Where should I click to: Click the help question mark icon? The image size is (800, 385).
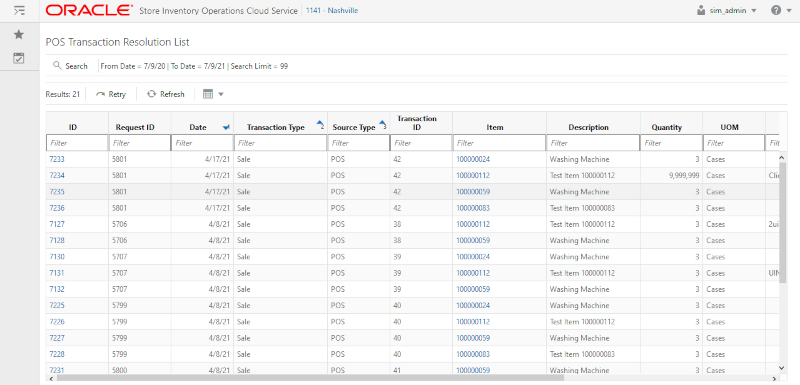pos(776,10)
